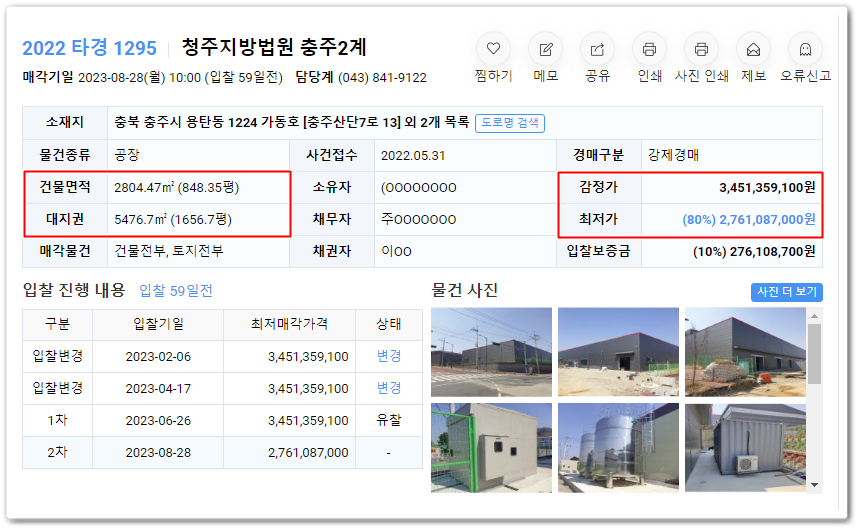Open the photo with green fence
The height and width of the screenshot is (531, 860).
(491, 448)
